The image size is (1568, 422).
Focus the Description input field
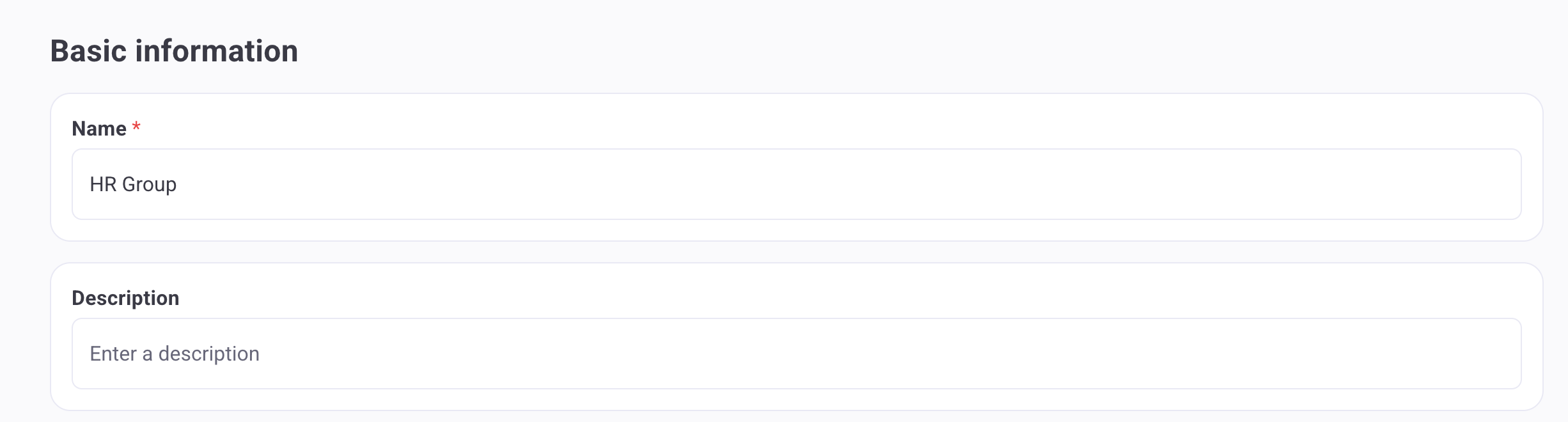point(796,354)
